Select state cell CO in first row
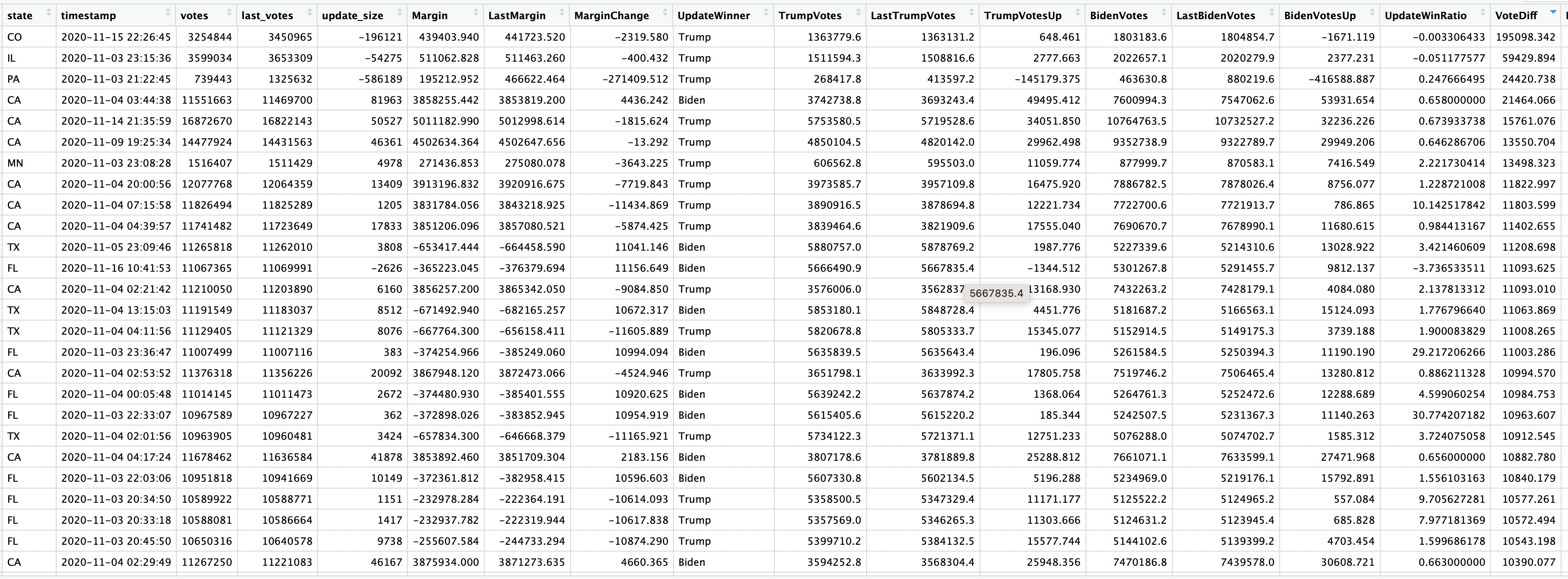1568x579 pixels. [15, 37]
